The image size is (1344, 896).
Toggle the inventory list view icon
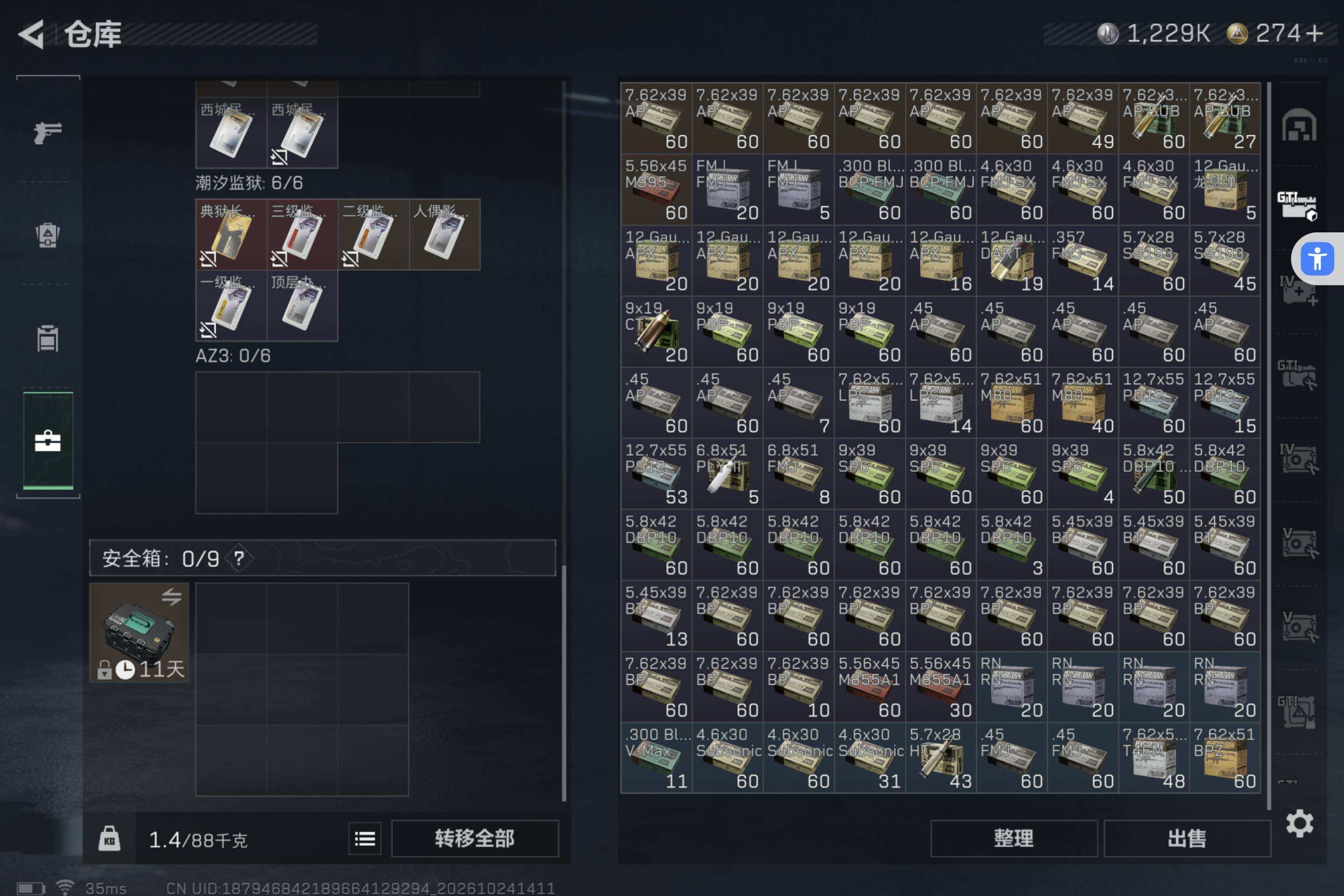pyautogui.click(x=364, y=838)
